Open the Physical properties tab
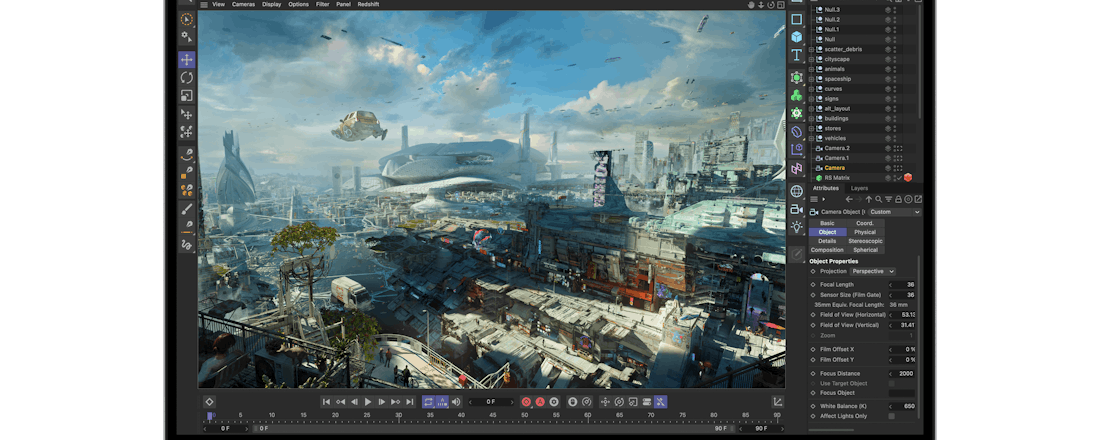This screenshot has width=1100, height=440. pyautogui.click(x=865, y=232)
